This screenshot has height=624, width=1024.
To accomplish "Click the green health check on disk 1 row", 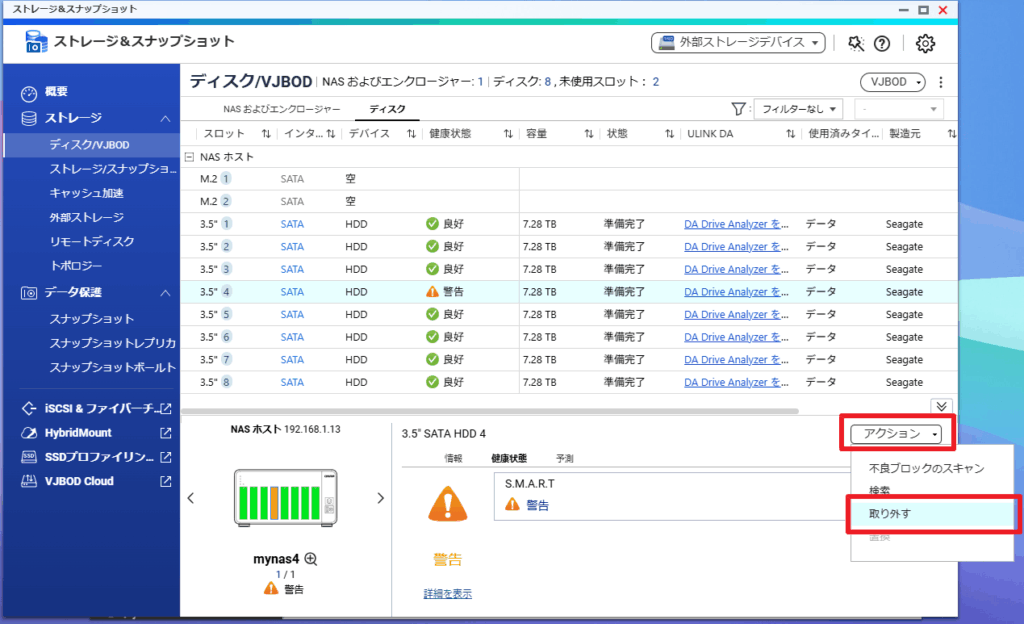I will point(432,224).
